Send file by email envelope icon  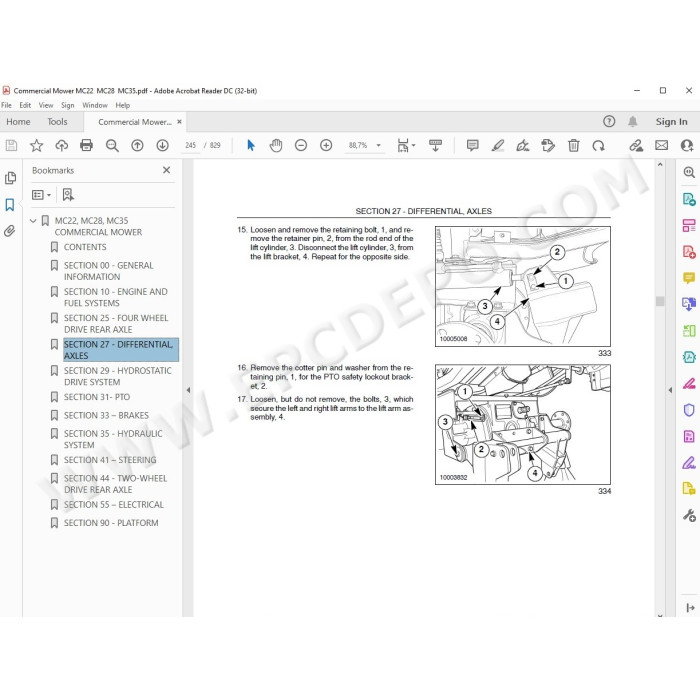(x=662, y=145)
